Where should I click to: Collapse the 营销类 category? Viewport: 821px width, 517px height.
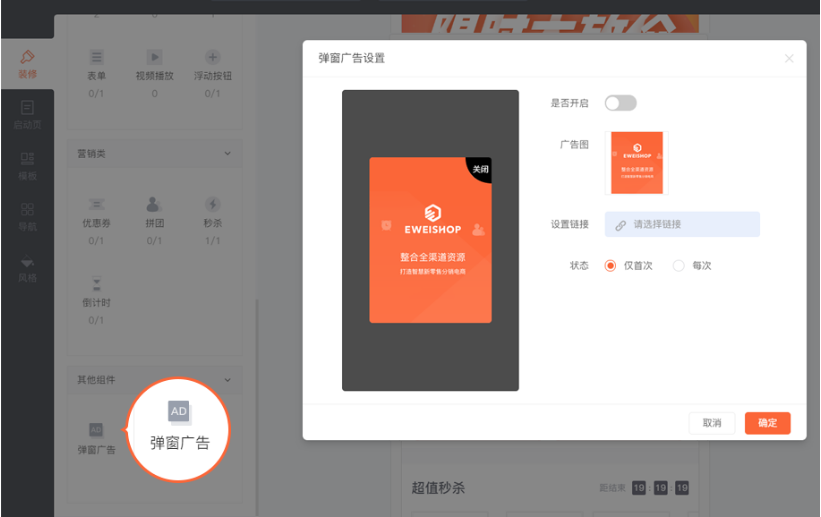228,153
